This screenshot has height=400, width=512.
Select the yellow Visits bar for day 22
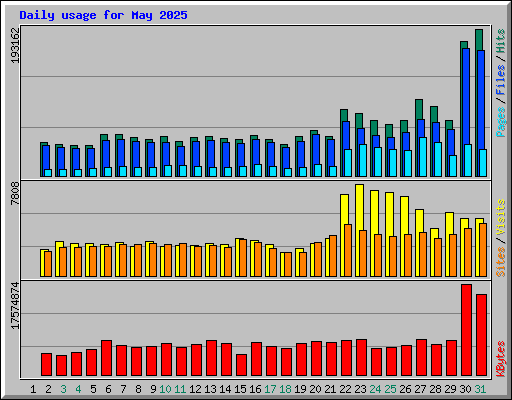344,210
